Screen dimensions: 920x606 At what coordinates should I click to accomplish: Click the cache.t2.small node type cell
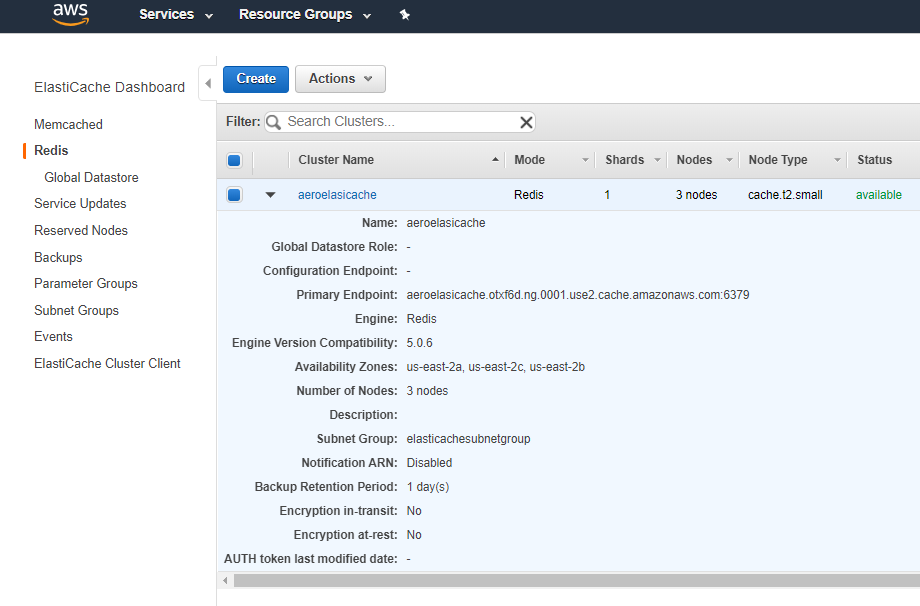[785, 195]
